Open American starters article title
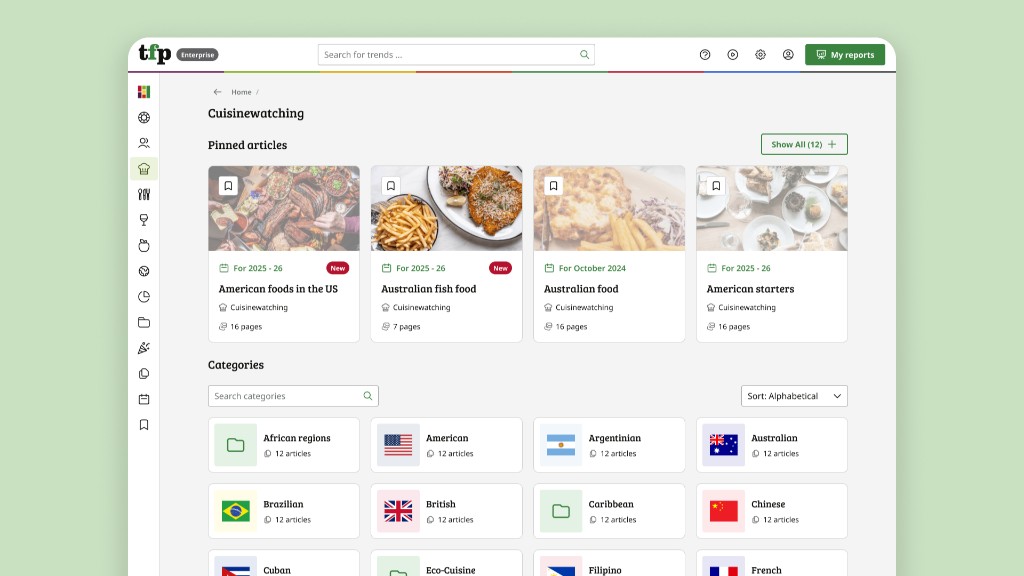 pos(750,289)
